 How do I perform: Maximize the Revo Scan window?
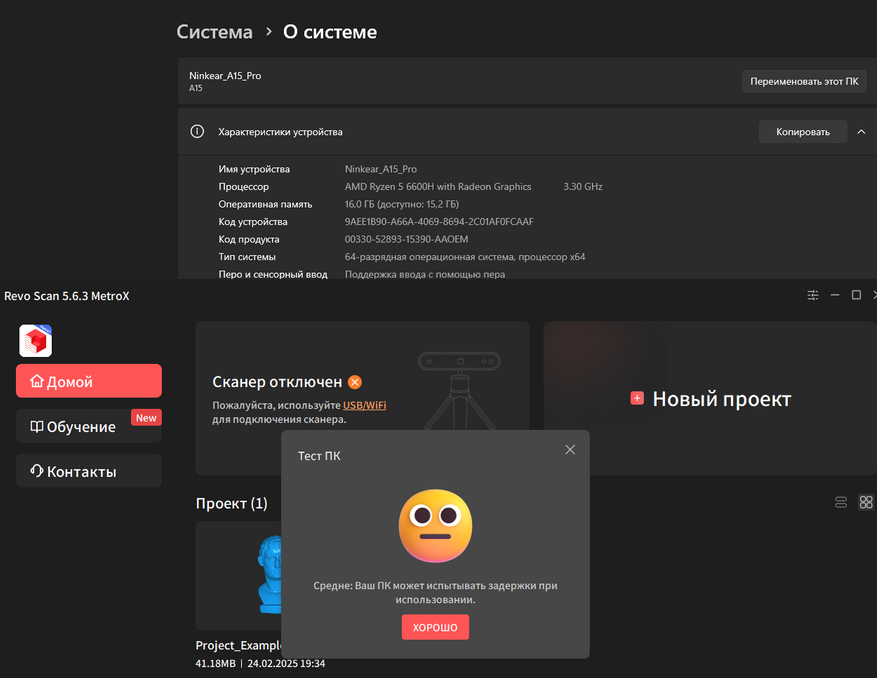click(856, 295)
